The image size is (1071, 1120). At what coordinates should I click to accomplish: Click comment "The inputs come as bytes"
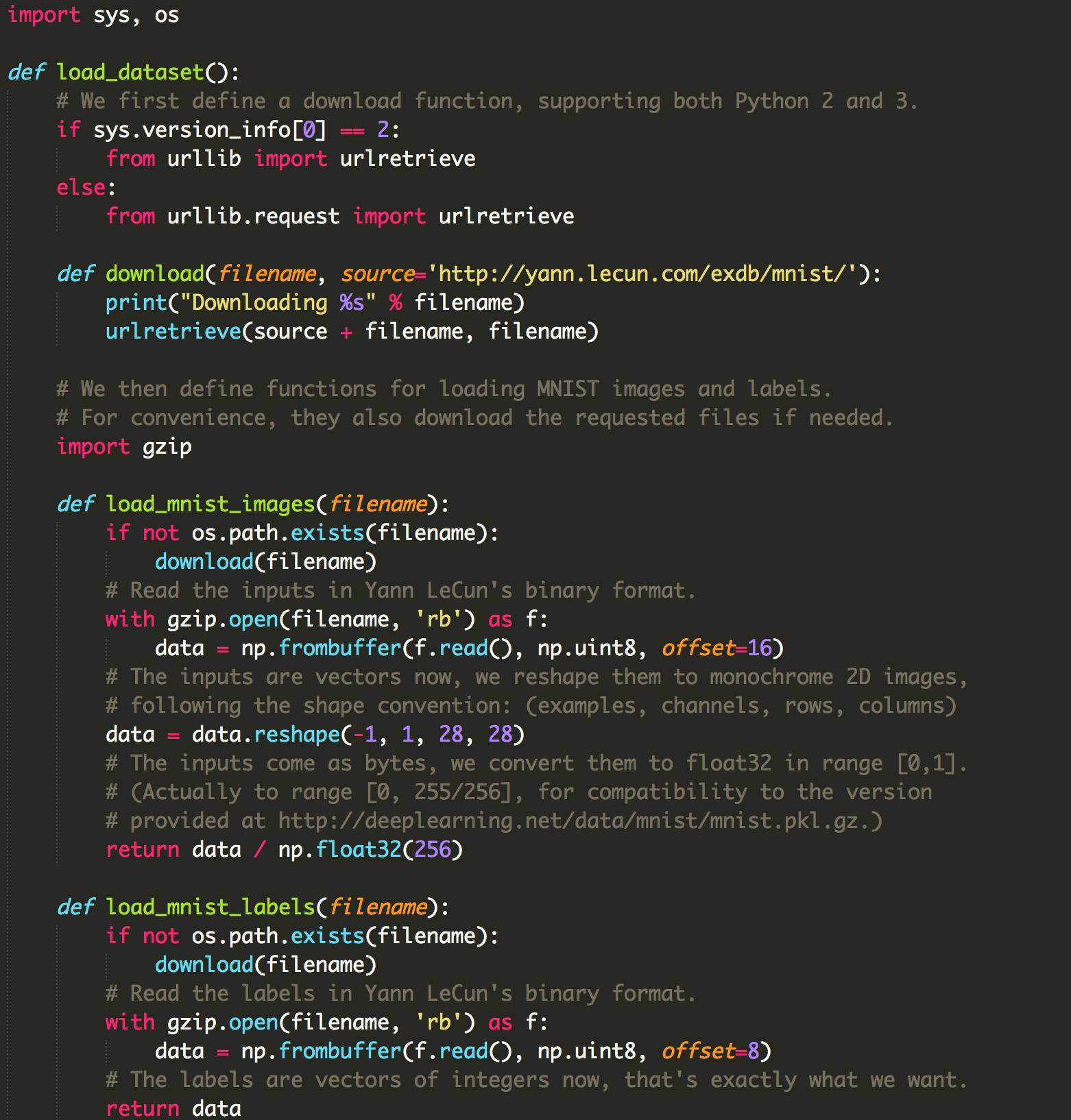click(537, 763)
